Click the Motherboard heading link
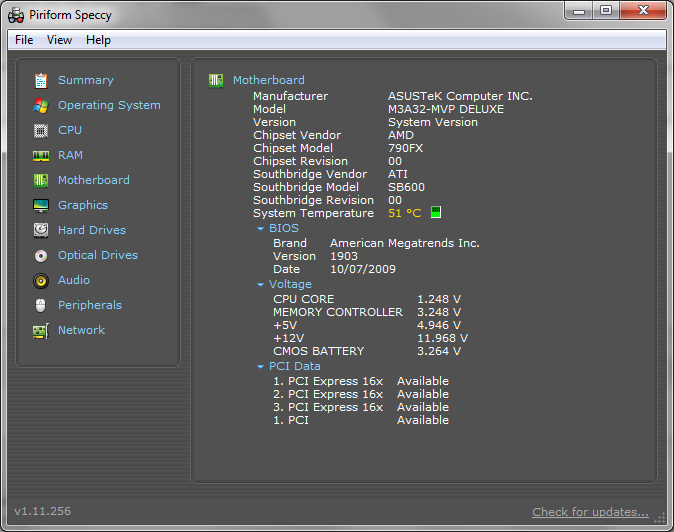The height and width of the screenshot is (532, 674). (x=268, y=80)
